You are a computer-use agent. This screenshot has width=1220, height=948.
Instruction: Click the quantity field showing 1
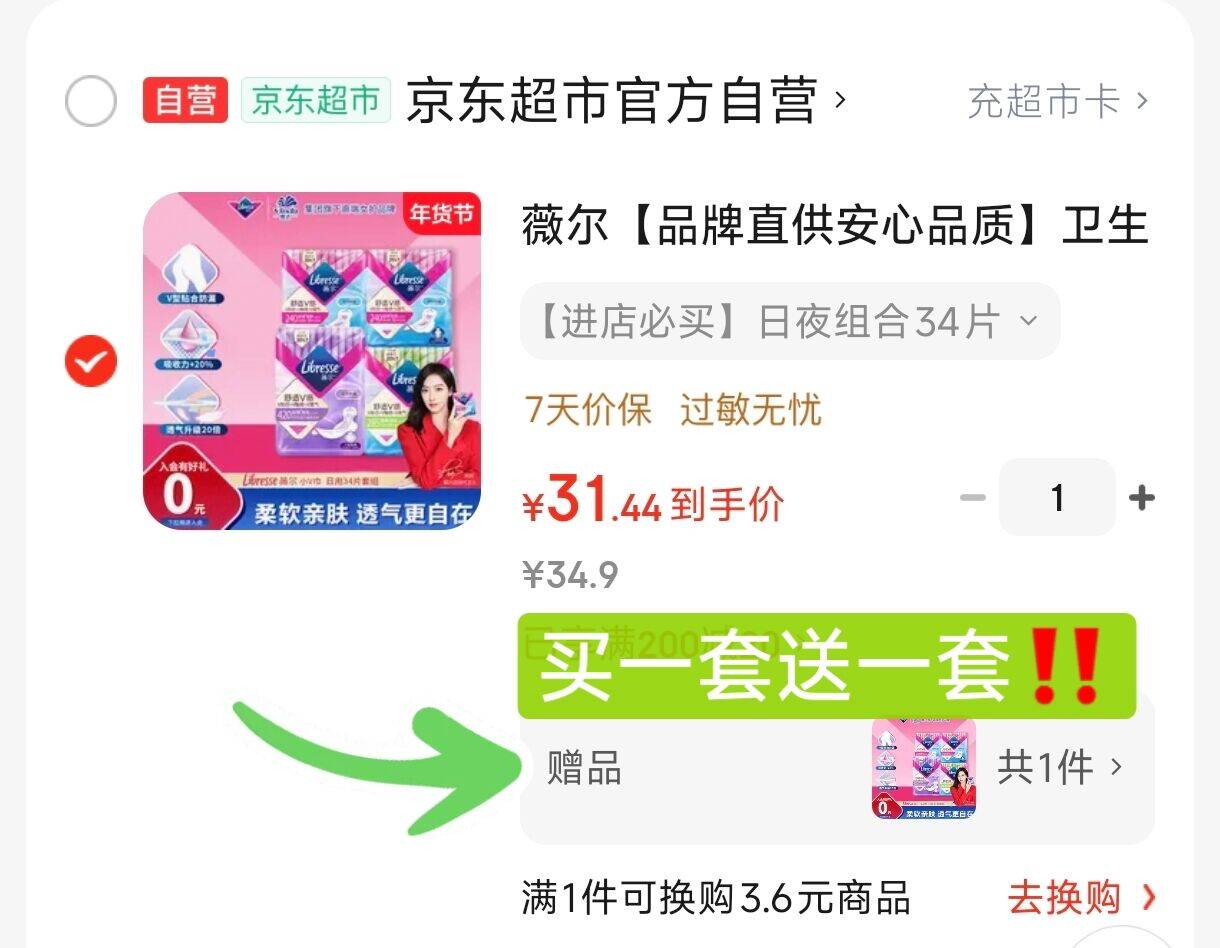pyautogui.click(x=1057, y=497)
